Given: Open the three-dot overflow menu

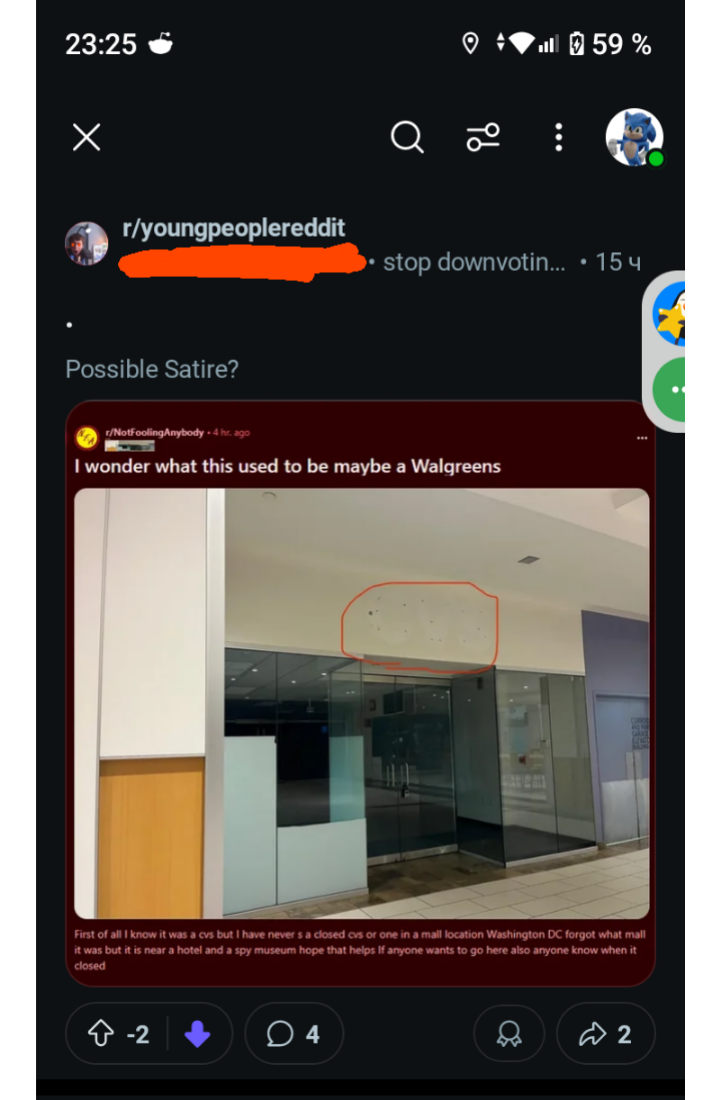Looking at the screenshot, I should pyautogui.click(x=559, y=138).
